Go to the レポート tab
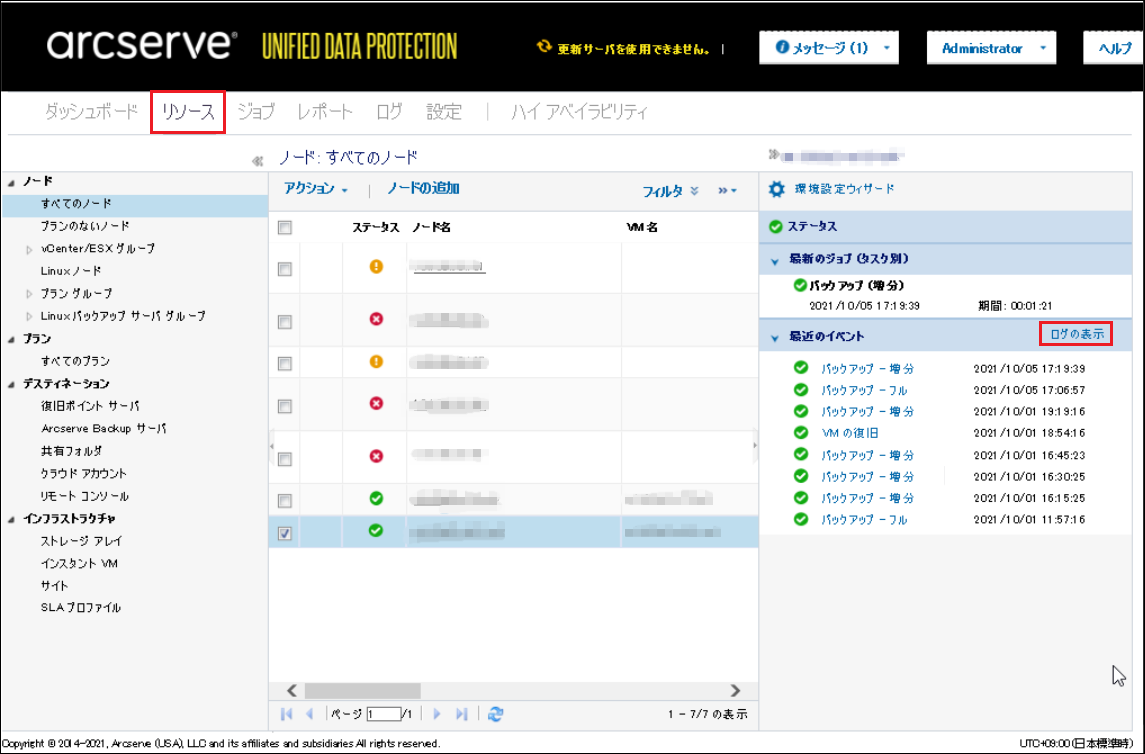 point(325,112)
